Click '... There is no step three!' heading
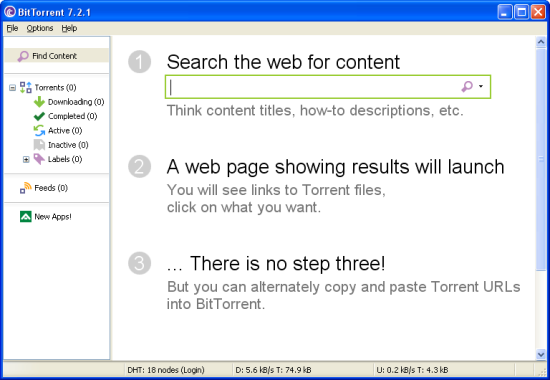 pyautogui.click(x=276, y=264)
